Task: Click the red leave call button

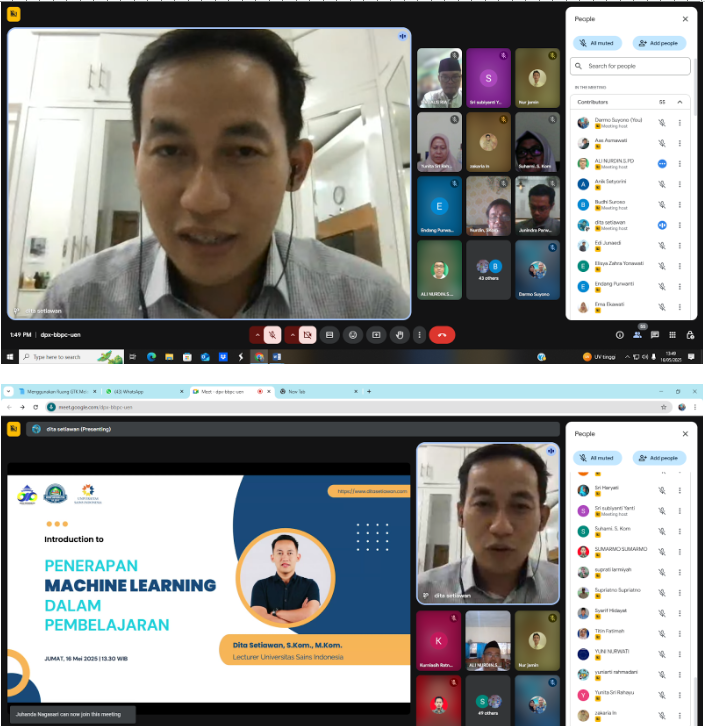Action: click(x=442, y=335)
